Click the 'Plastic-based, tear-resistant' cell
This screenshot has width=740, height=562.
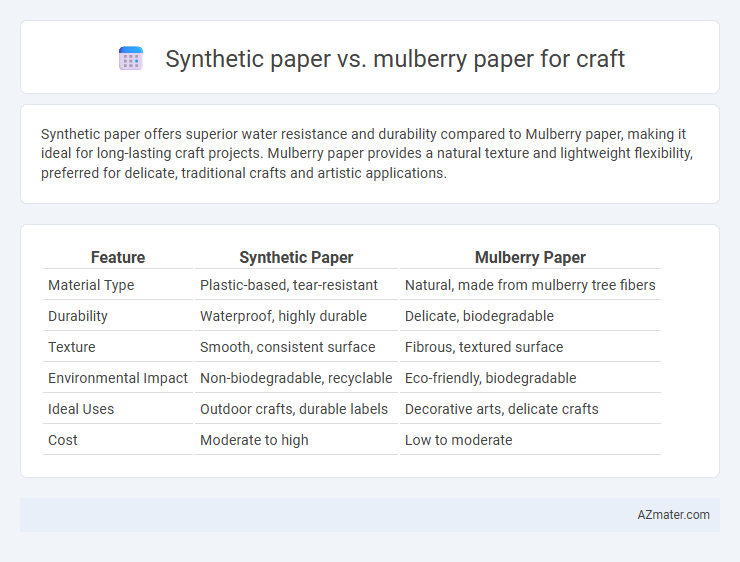pos(296,285)
